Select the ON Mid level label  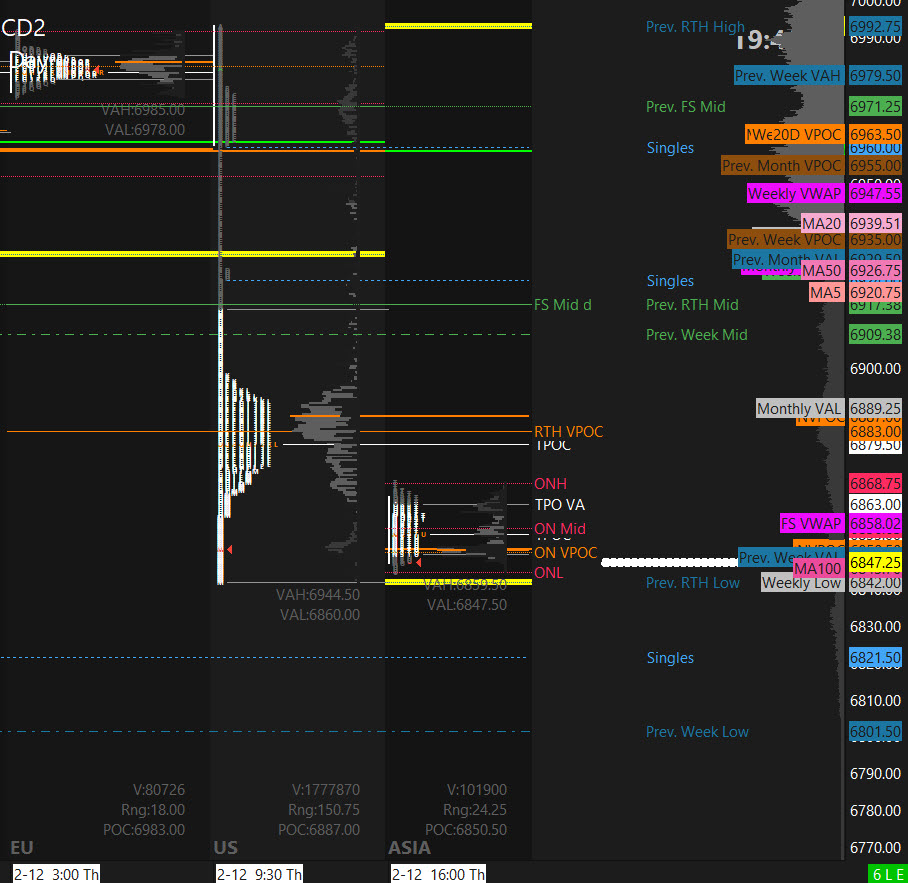(x=560, y=529)
